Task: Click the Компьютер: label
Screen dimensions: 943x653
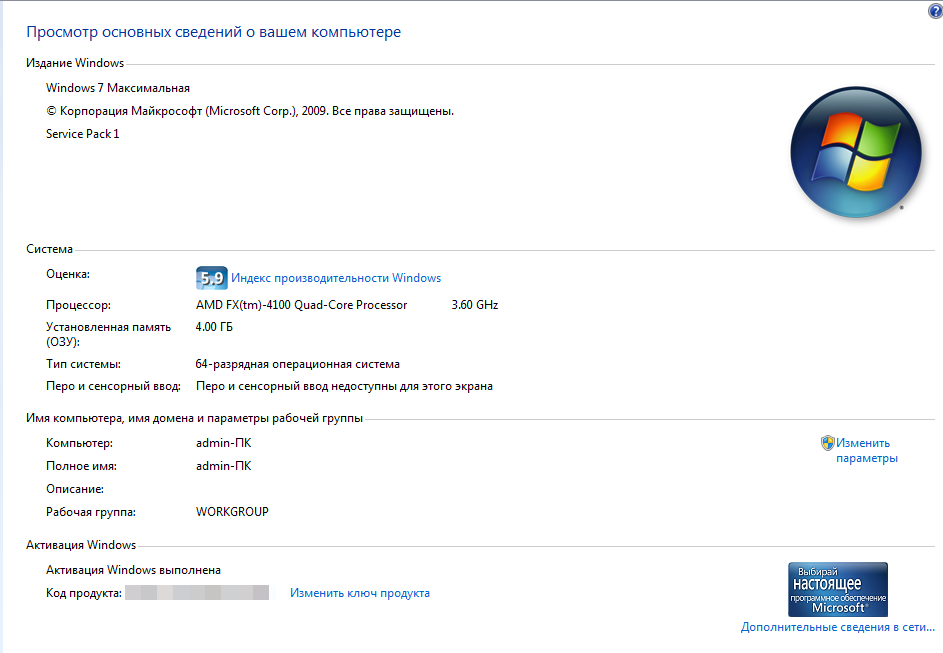Action: (x=79, y=443)
